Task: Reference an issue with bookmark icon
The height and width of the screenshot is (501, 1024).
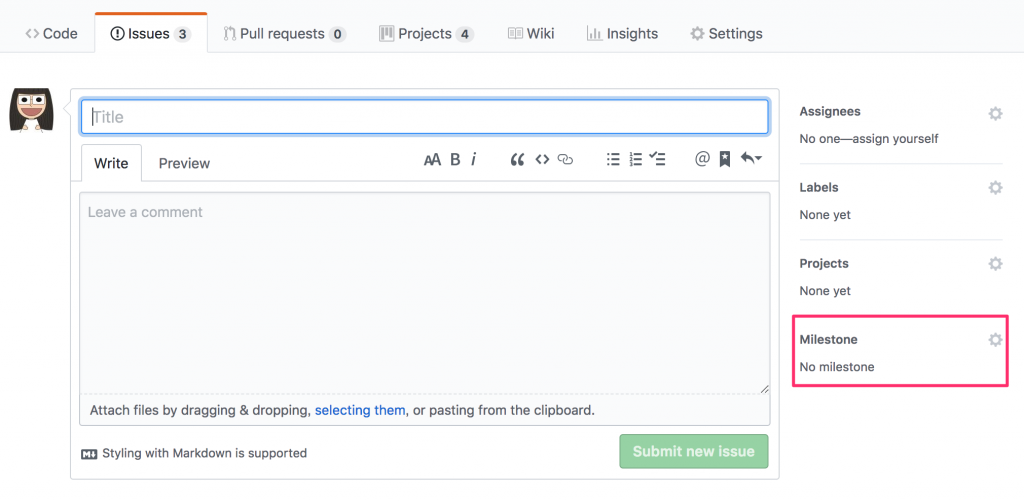Action: coord(724,159)
